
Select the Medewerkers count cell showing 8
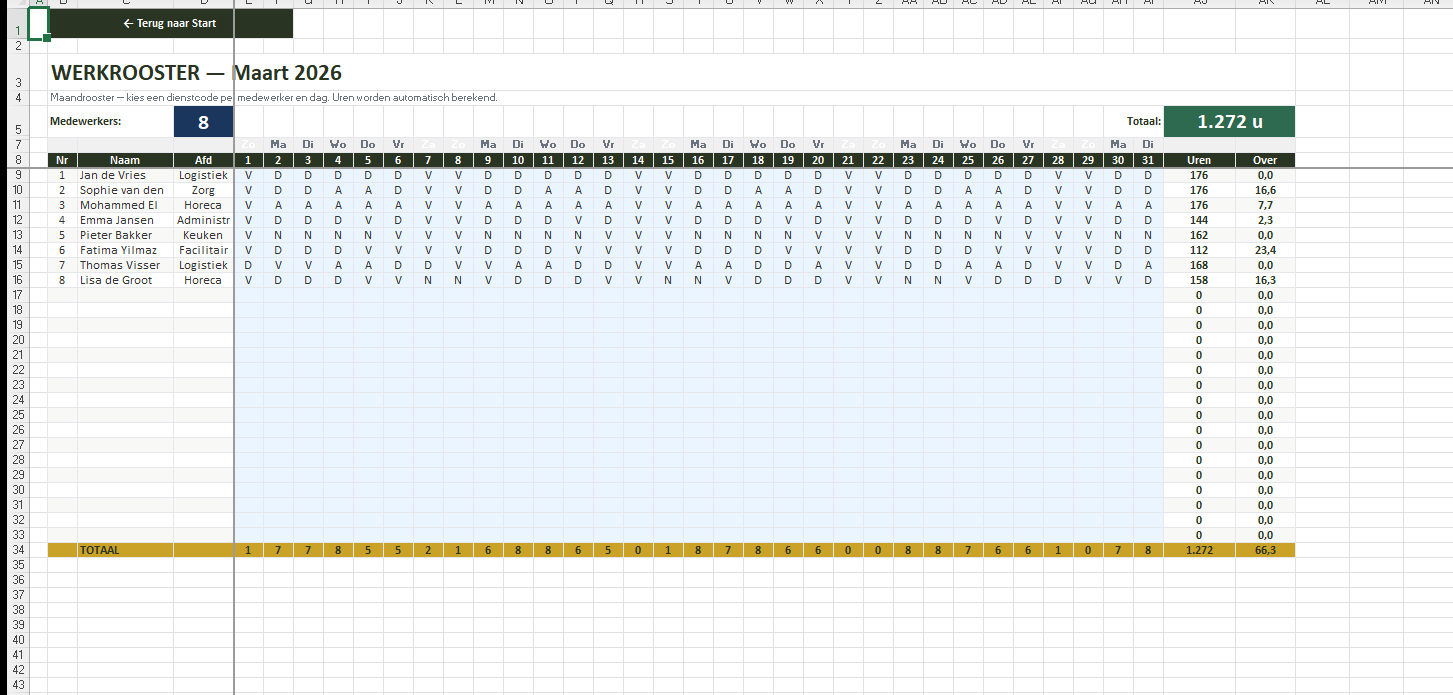pyautogui.click(x=202, y=120)
